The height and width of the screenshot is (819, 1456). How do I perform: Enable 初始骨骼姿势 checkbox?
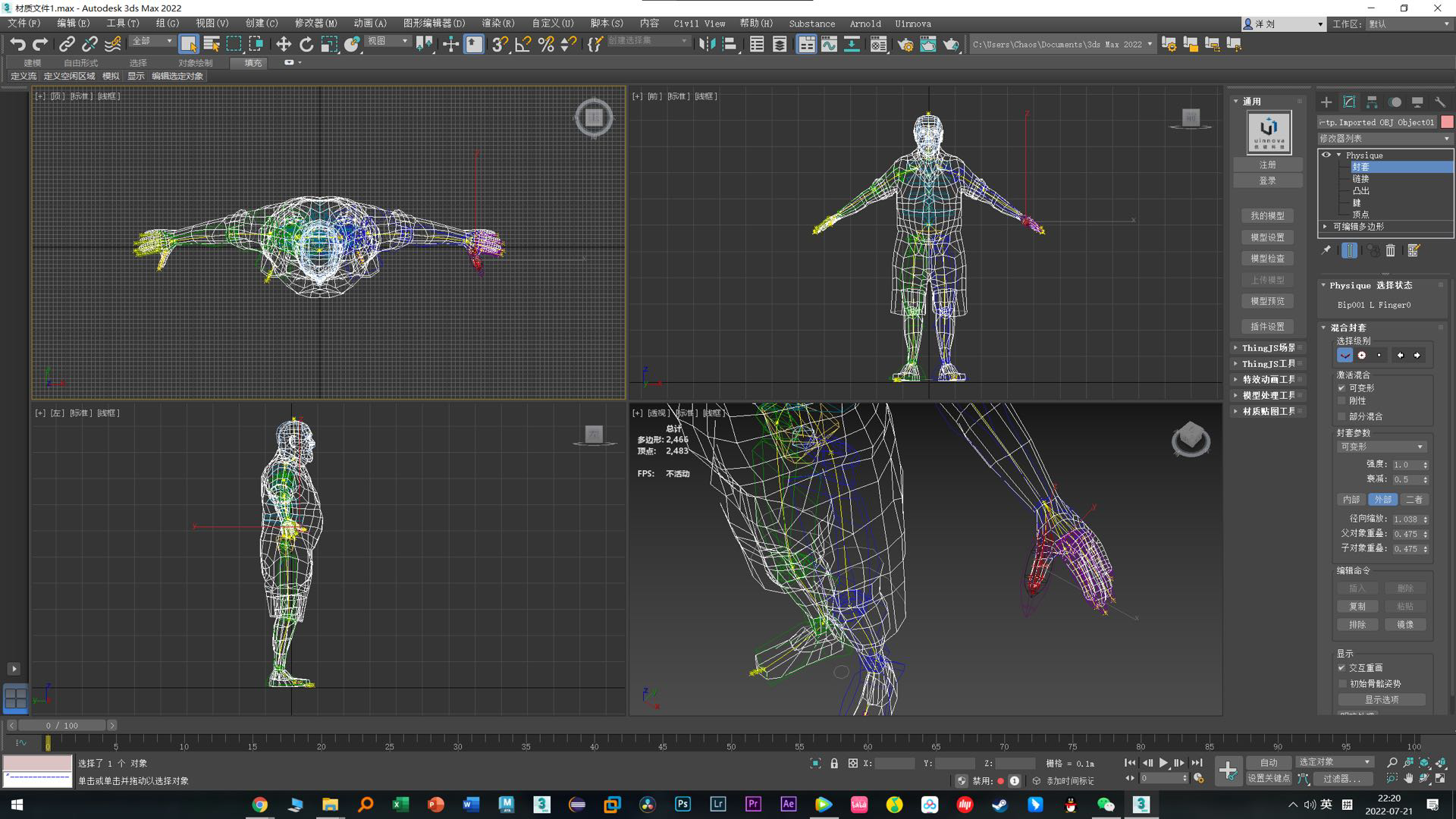[x=1341, y=684]
